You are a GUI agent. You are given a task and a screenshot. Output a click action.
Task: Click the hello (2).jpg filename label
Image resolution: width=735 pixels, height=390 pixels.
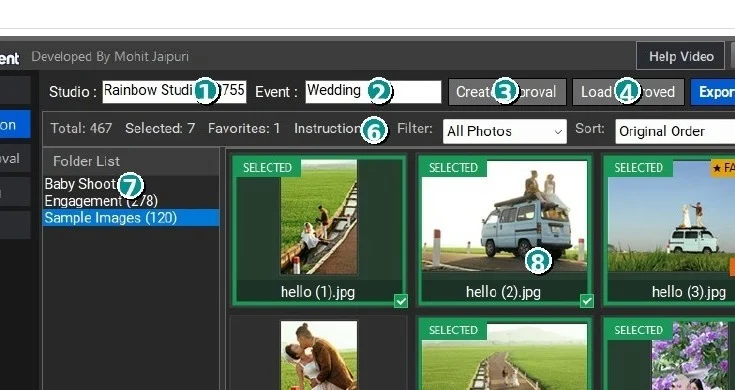(503, 292)
